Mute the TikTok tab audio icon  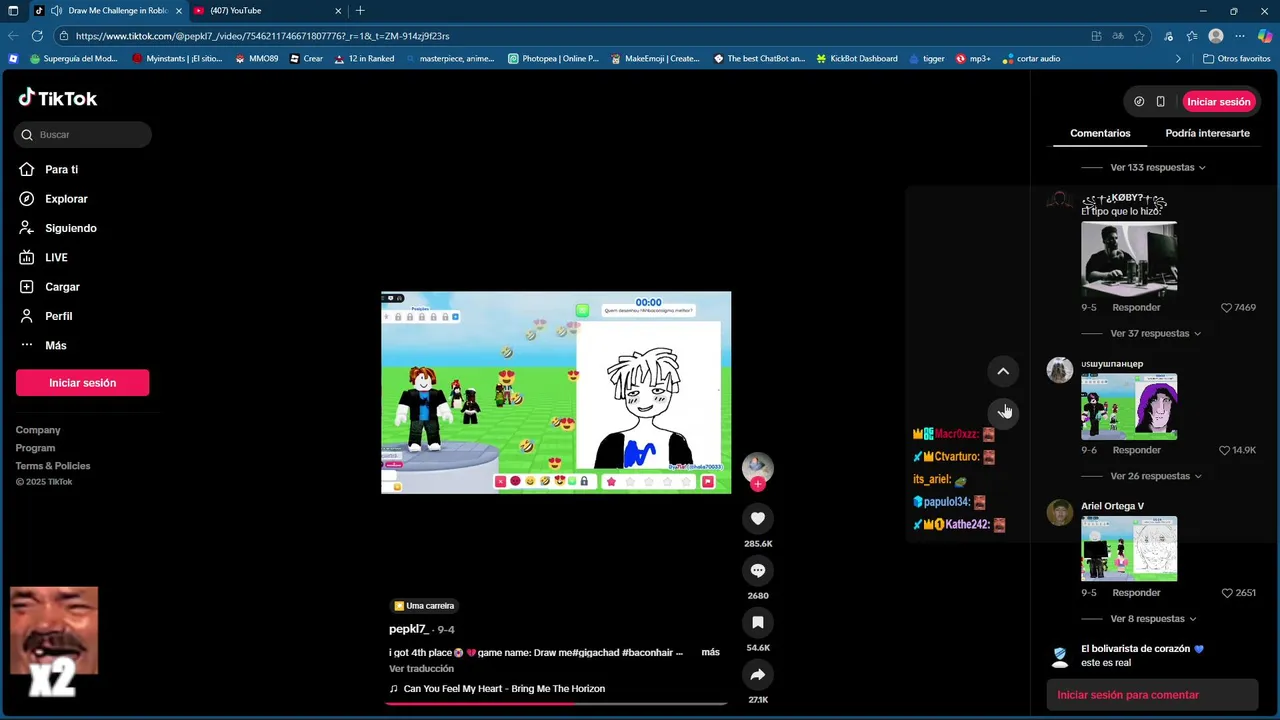tap(56, 10)
